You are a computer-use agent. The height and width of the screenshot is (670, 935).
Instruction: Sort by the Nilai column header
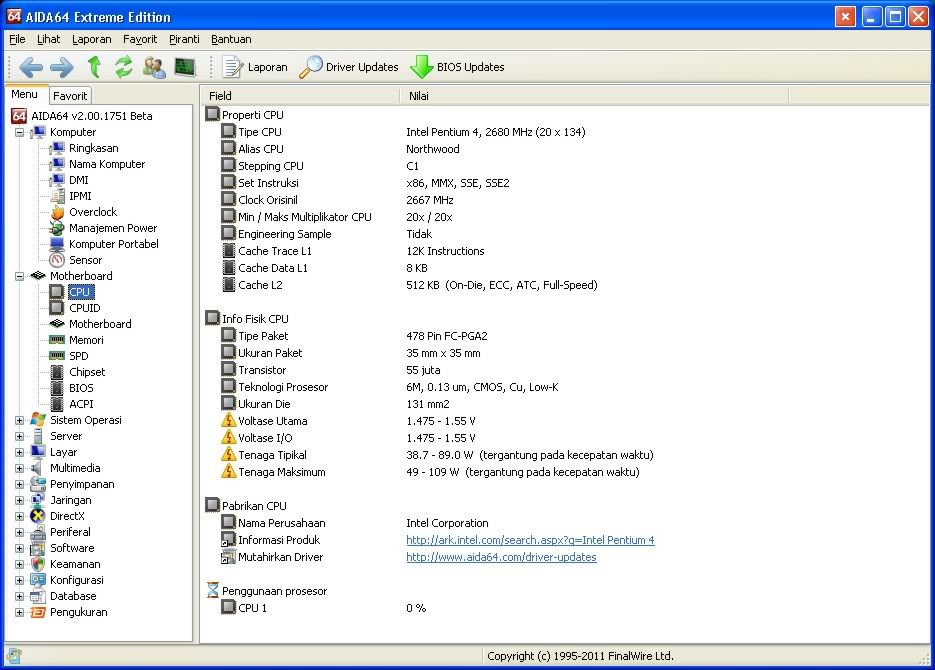[595, 96]
